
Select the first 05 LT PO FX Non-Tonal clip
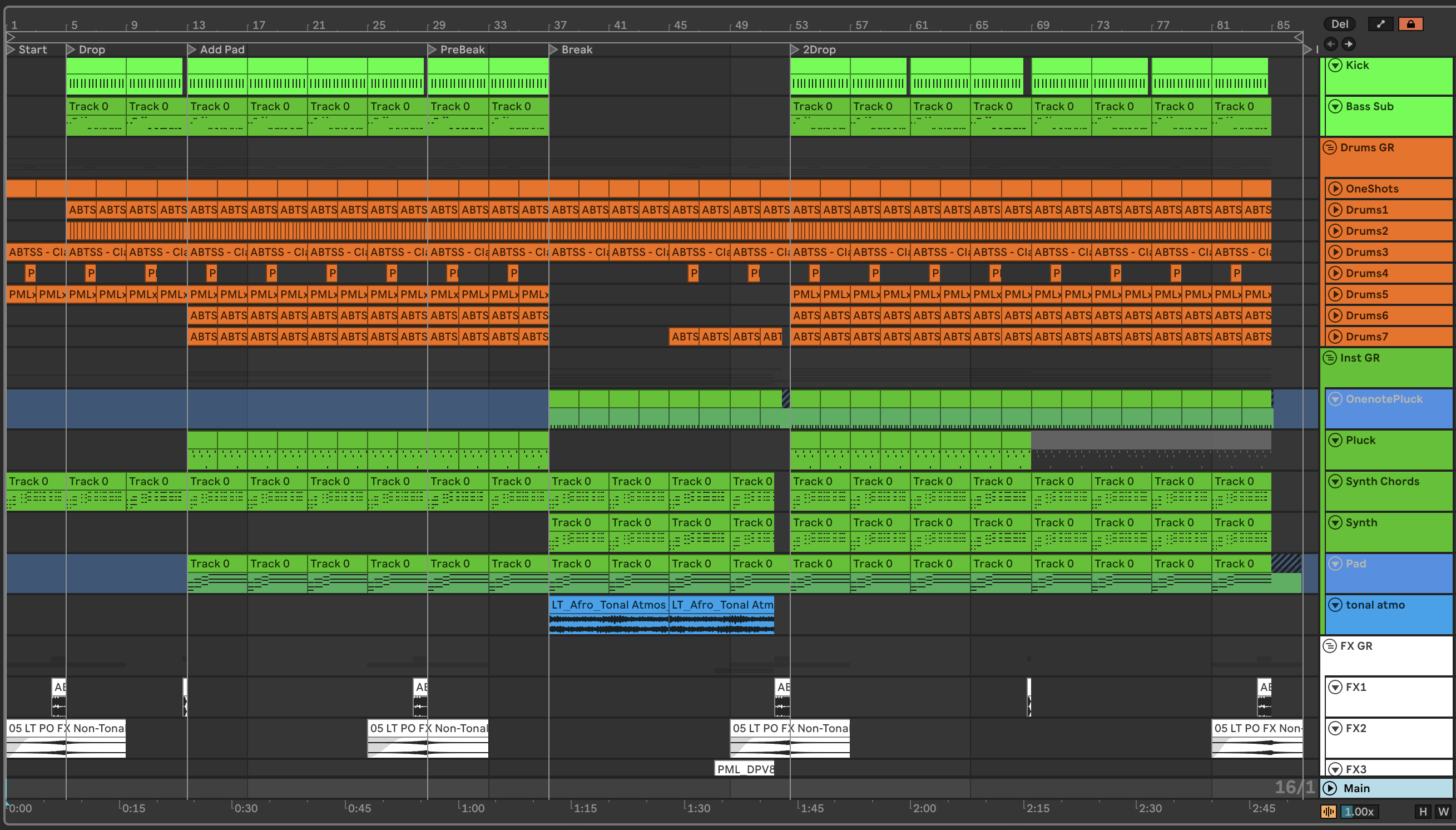pyautogui.click(x=66, y=739)
